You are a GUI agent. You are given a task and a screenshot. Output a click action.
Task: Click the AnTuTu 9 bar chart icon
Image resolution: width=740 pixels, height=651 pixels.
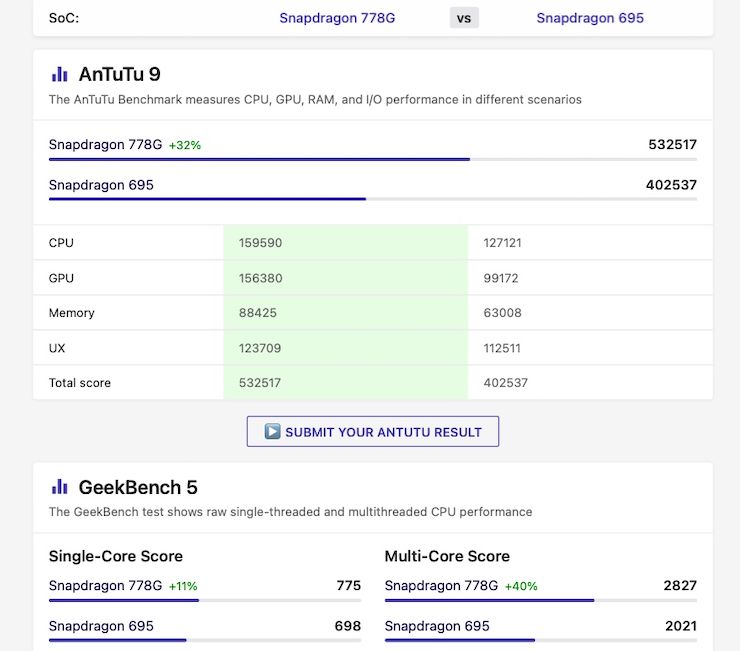59,74
